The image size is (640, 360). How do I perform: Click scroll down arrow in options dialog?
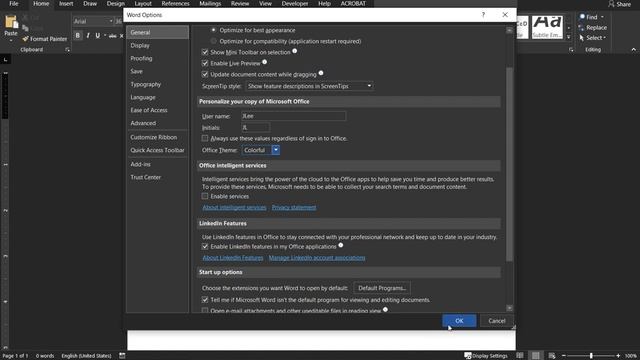[x=509, y=308]
